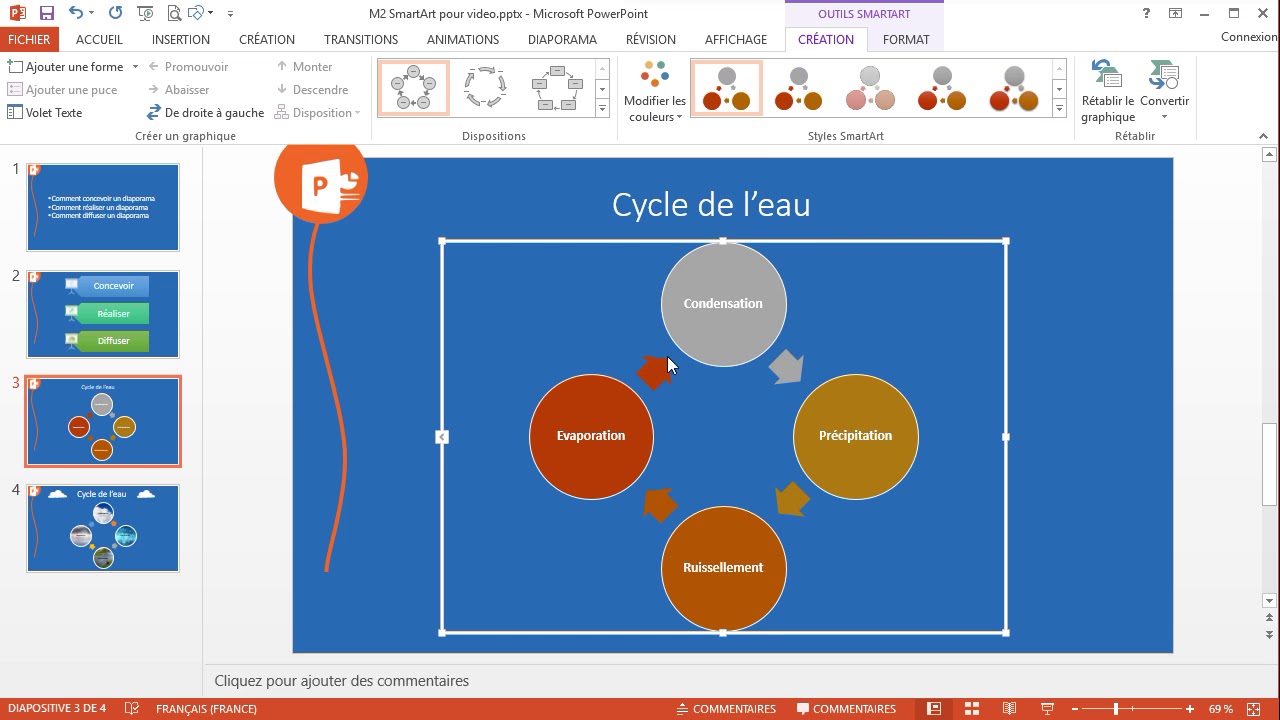Open the Convertir dropdown
The image size is (1280, 720).
[x=1164, y=92]
